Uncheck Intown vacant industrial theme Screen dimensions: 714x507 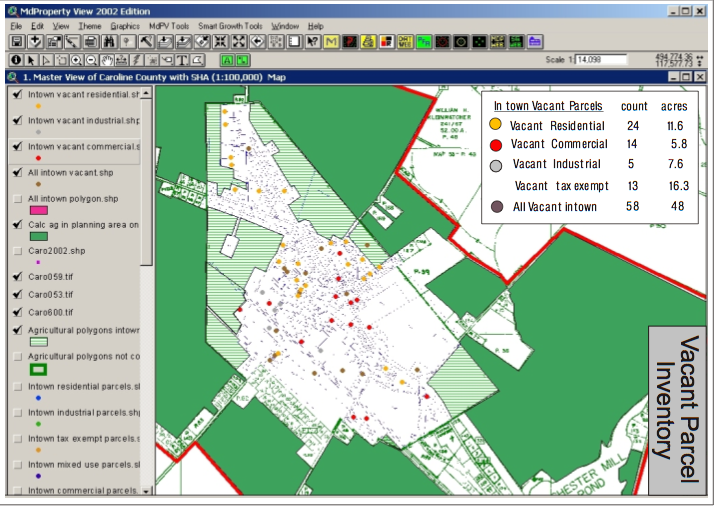click(x=17, y=120)
